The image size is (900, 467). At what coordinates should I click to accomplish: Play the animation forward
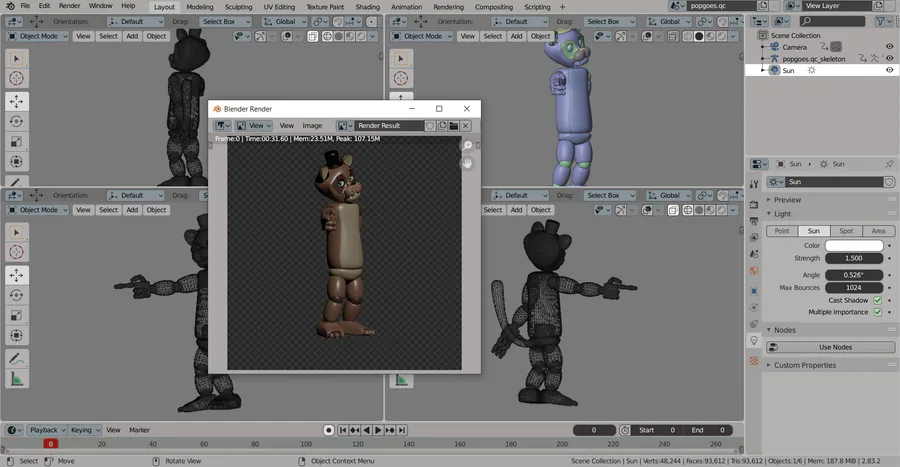coord(378,430)
